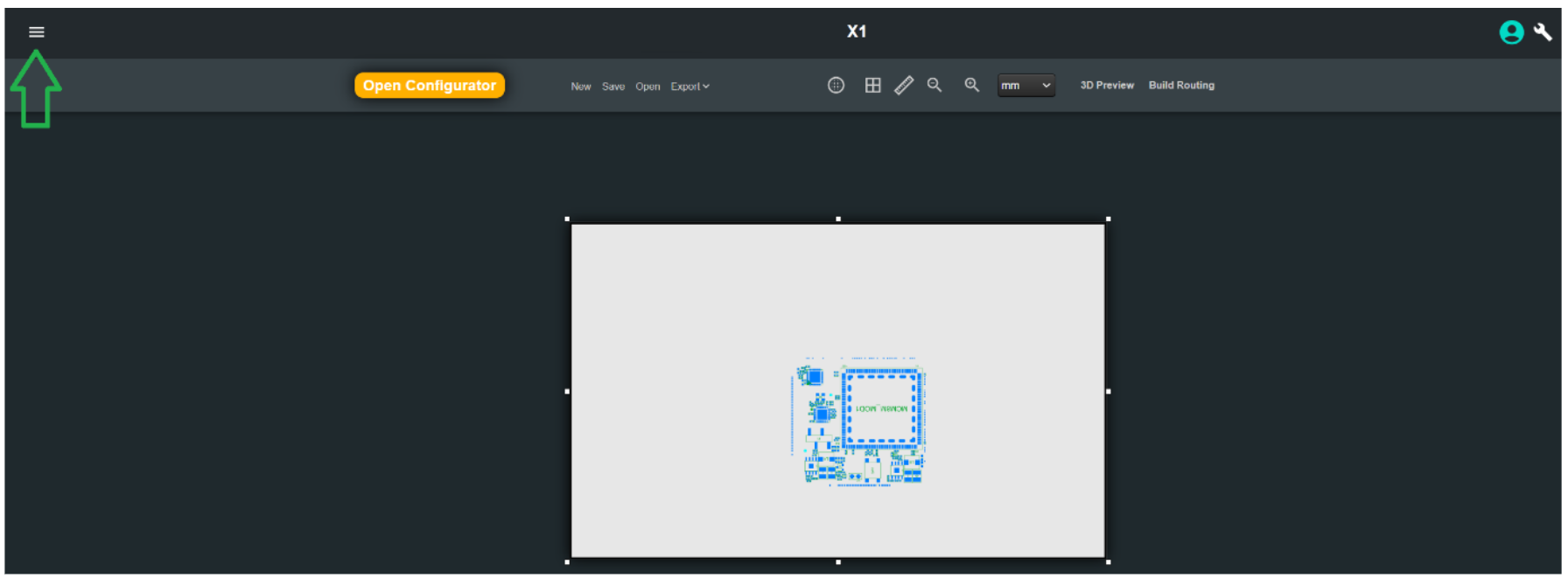This screenshot has width=1568, height=578.
Task: Open the wrench settings icon
Action: click(1543, 31)
